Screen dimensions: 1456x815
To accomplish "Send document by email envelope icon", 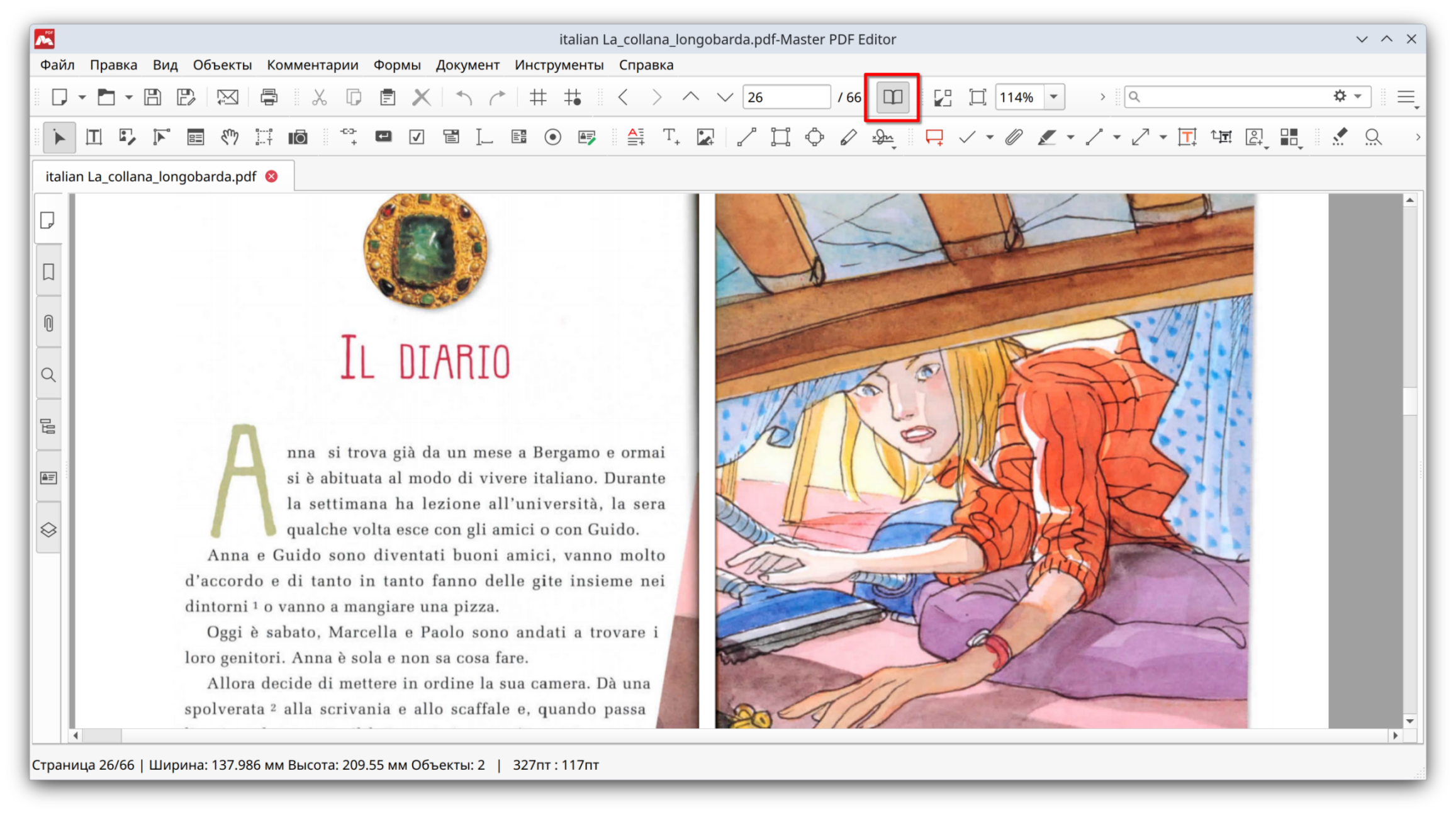I will (228, 97).
